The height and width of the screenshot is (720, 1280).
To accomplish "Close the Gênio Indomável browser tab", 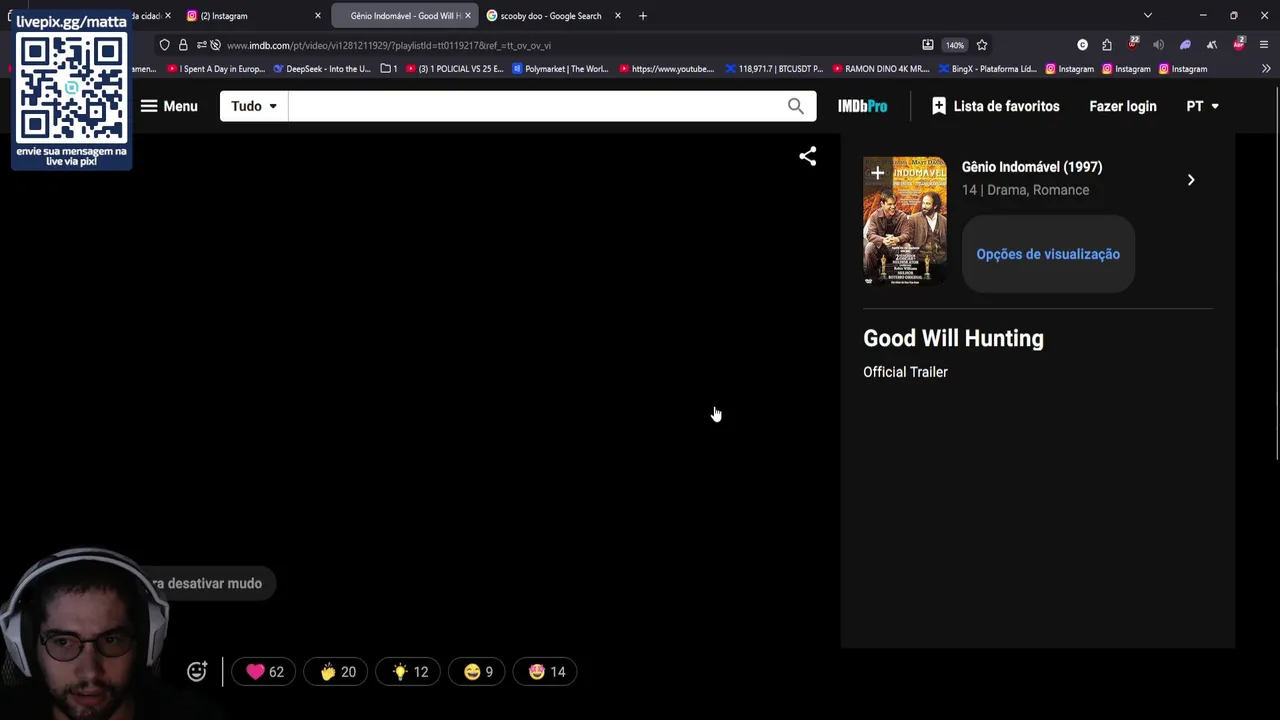I will 467,16.
